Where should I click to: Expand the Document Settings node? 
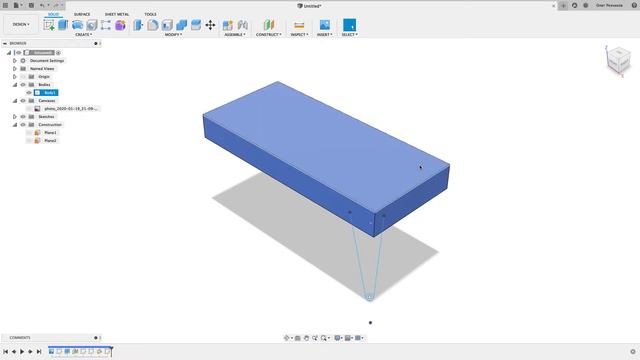click(x=15, y=60)
